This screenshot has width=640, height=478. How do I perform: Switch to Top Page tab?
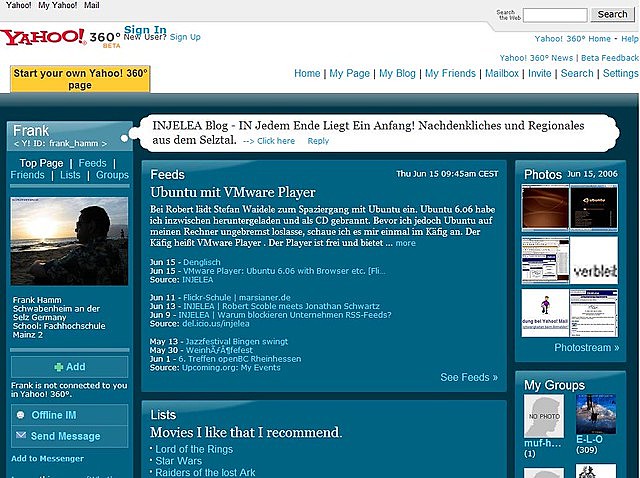pos(41,163)
